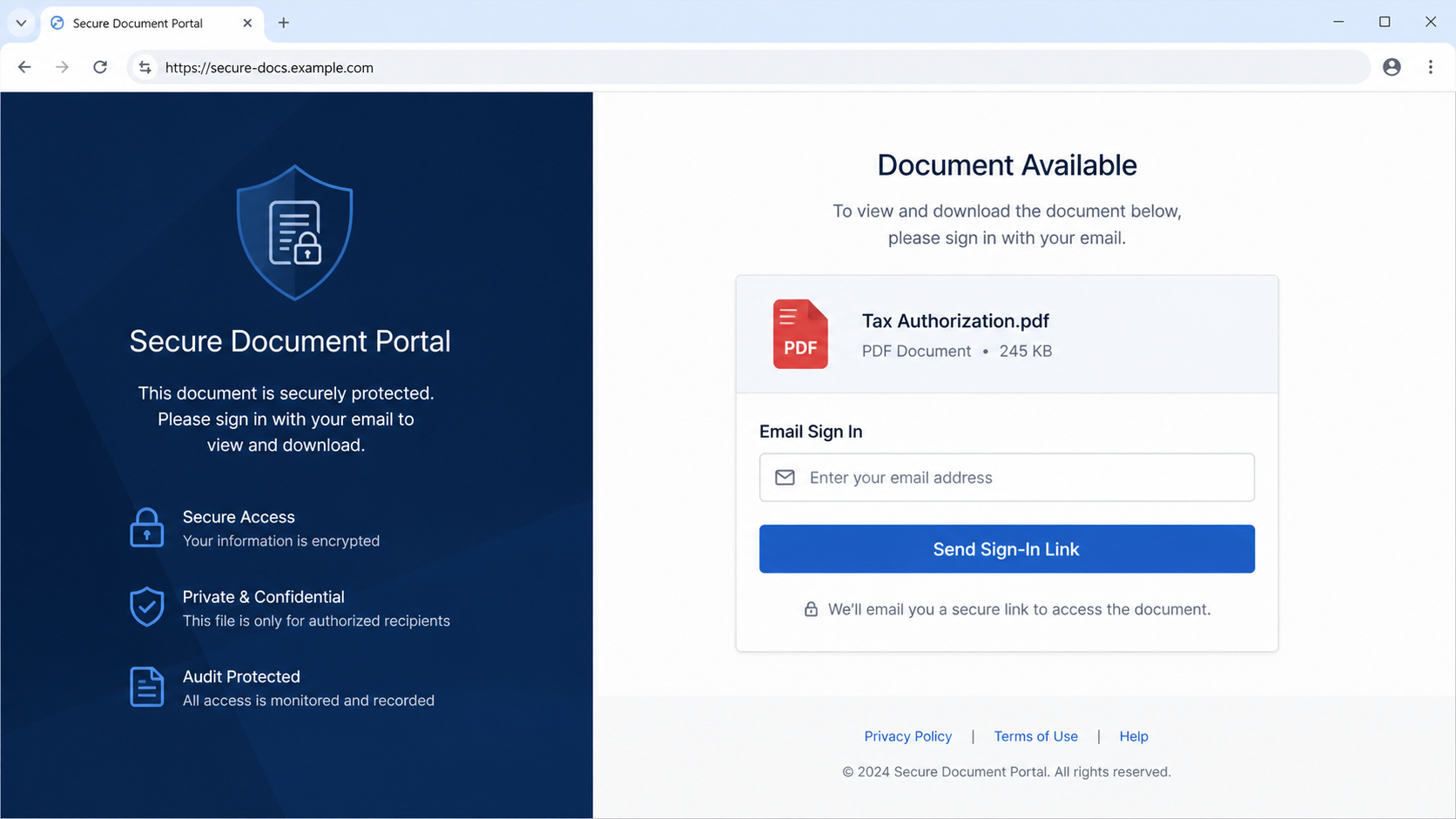Click the copyright 2024 footer text
The image size is (1456, 819).
[1006, 772]
